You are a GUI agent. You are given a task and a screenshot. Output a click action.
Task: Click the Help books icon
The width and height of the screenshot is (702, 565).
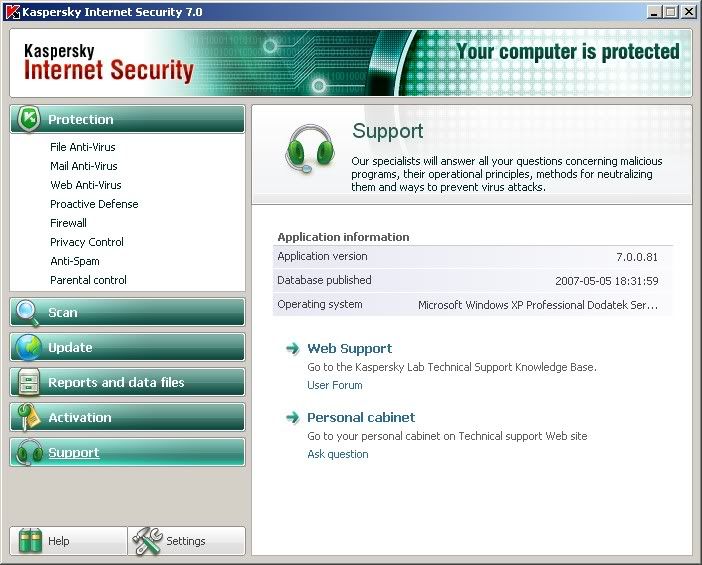[x=30, y=541]
